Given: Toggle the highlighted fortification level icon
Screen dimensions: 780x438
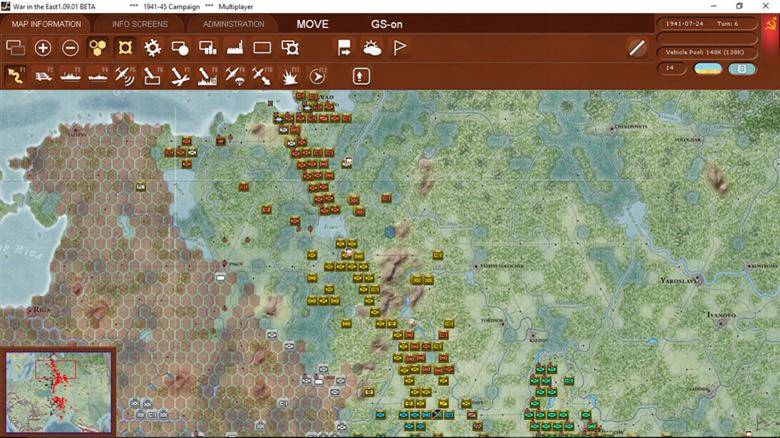Looking at the screenshot, I should (x=125, y=48).
